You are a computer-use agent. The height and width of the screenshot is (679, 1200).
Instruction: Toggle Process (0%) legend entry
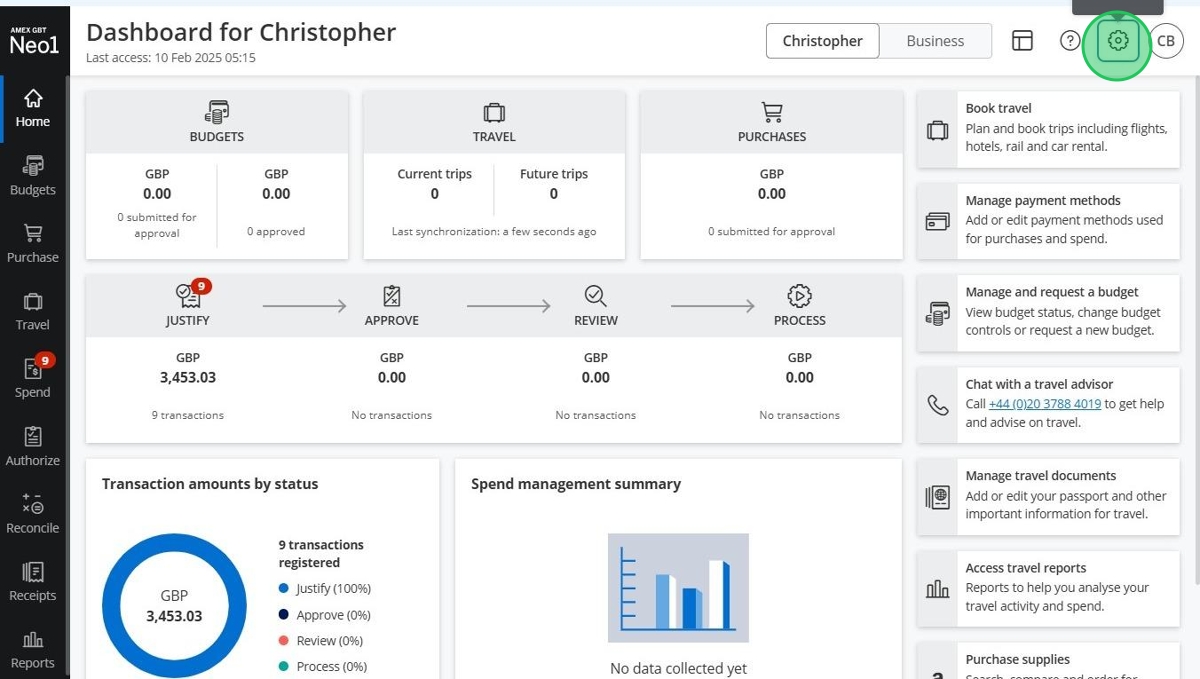[323, 667]
